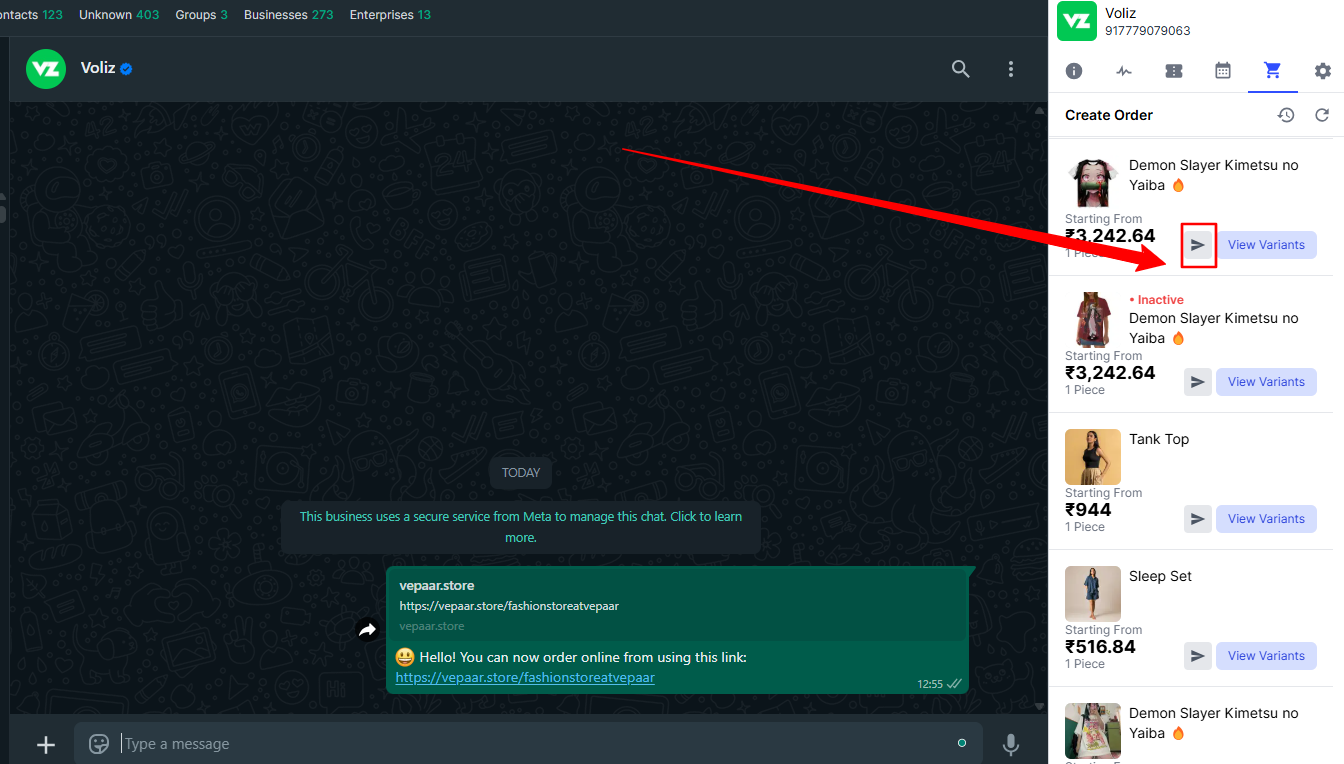This screenshot has width=1344, height=764.
Task: Click the ₹944 price text
Action: (x=1088, y=510)
